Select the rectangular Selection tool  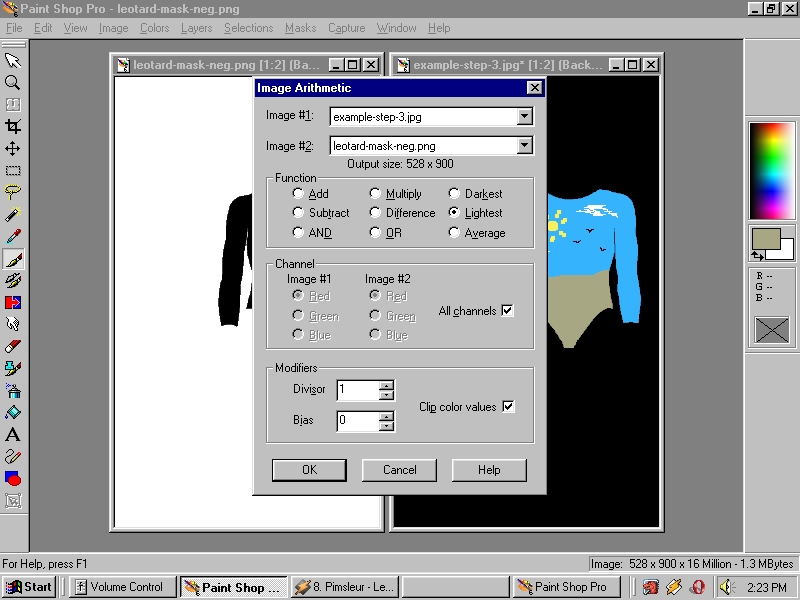point(13,170)
